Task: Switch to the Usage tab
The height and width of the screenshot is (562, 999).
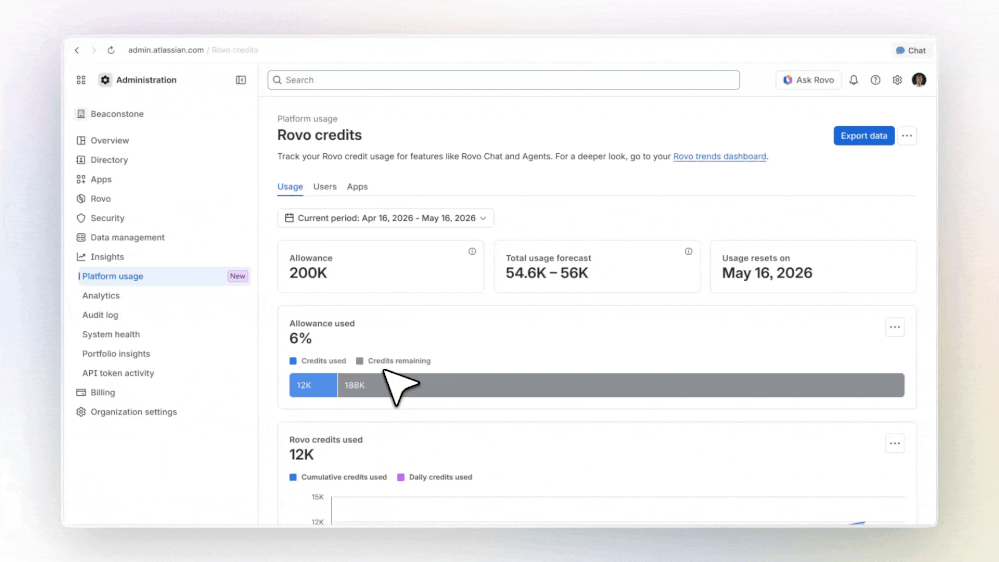Action: (290, 187)
